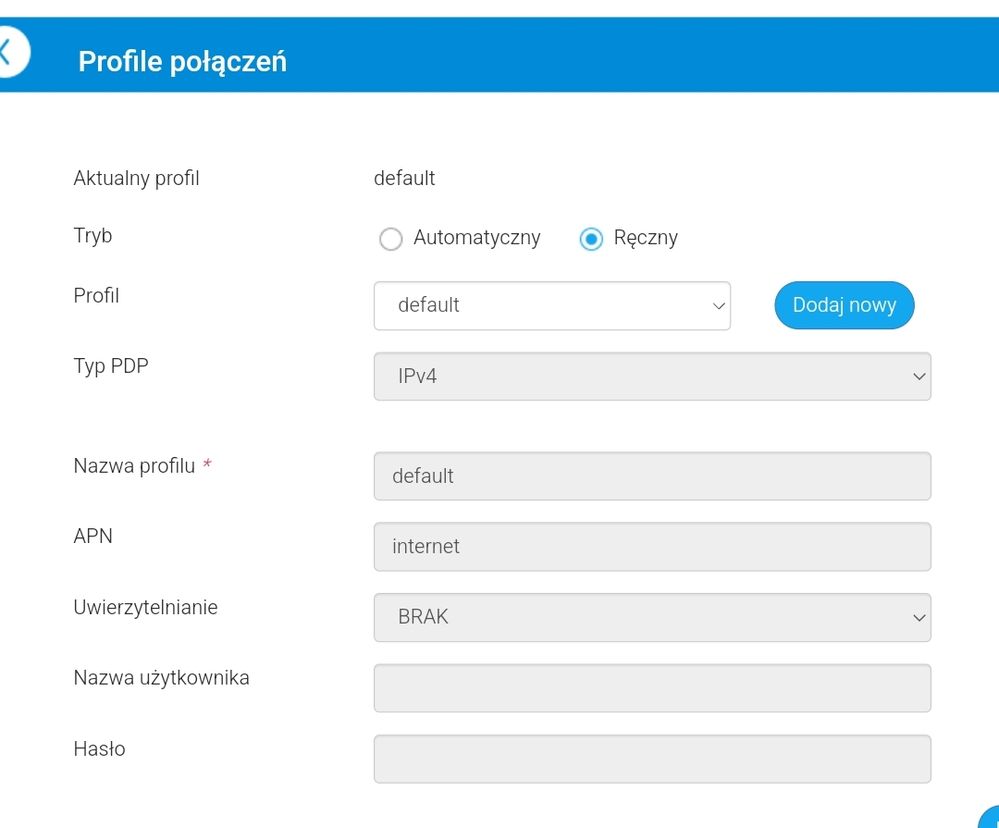Click the APN field containing internet
This screenshot has width=999, height=828.
652,547
